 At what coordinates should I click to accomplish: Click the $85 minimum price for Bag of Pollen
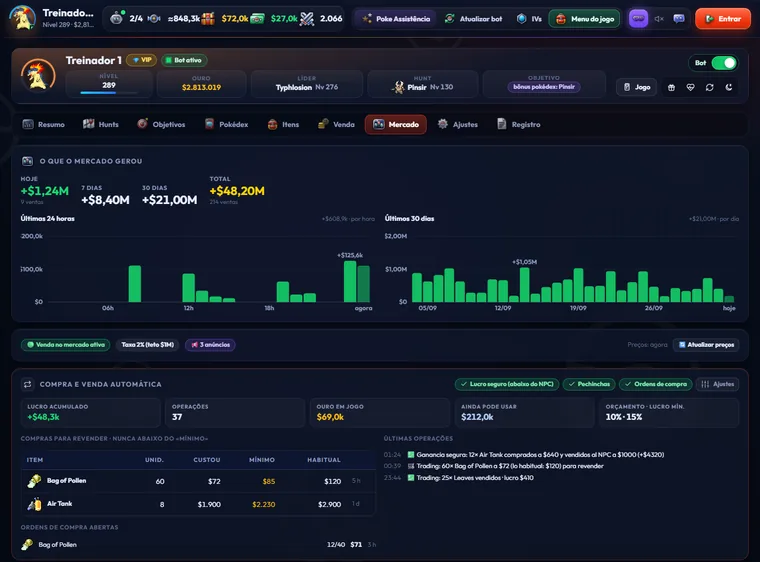tap(269, 481)
